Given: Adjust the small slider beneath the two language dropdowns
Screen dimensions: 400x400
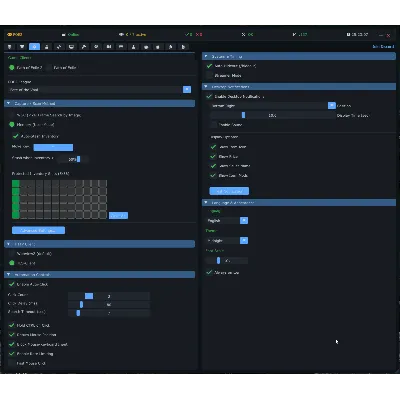Looking at the screenshot, I should click(x=227, y=260).
